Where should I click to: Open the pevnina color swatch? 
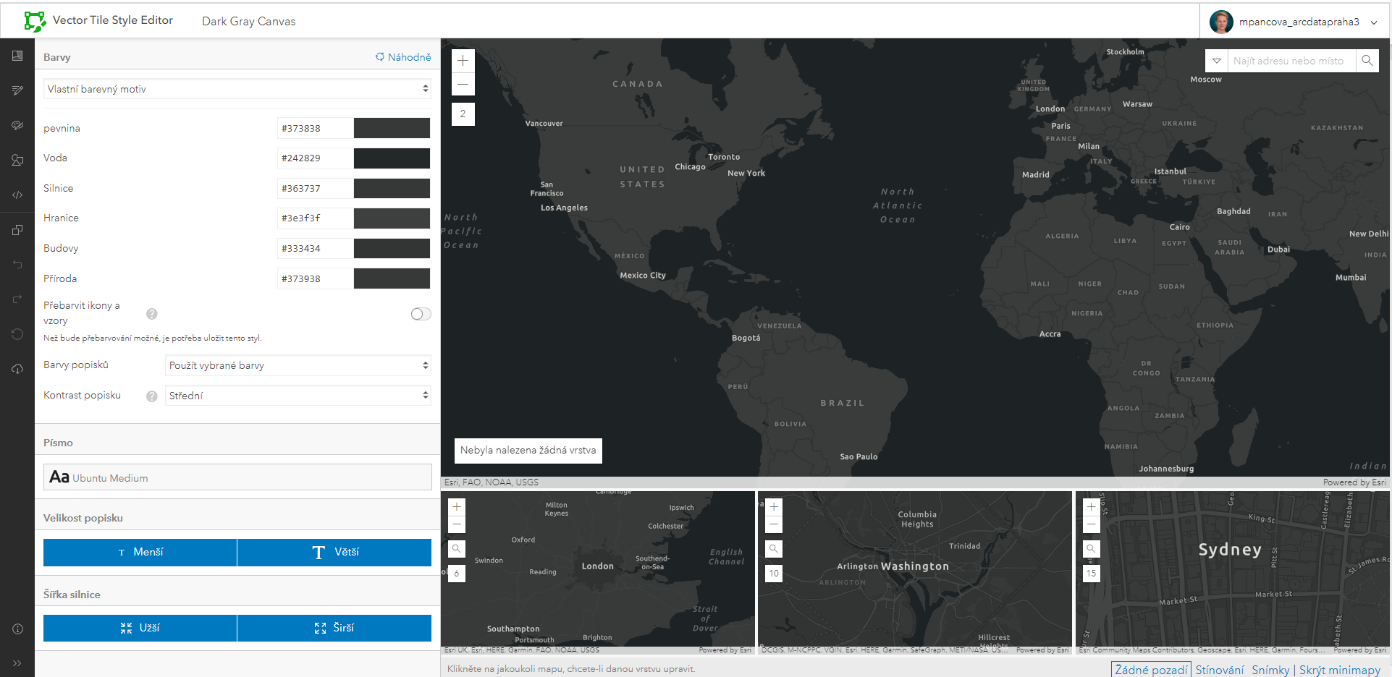pos(392,128)
